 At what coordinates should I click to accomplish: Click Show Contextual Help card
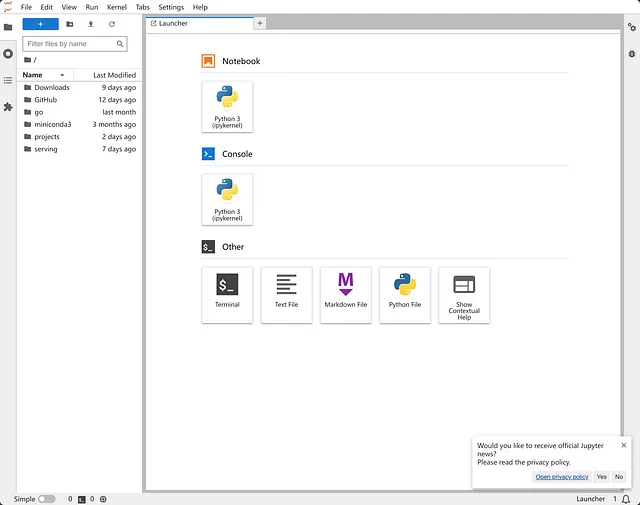click(464, 295)
